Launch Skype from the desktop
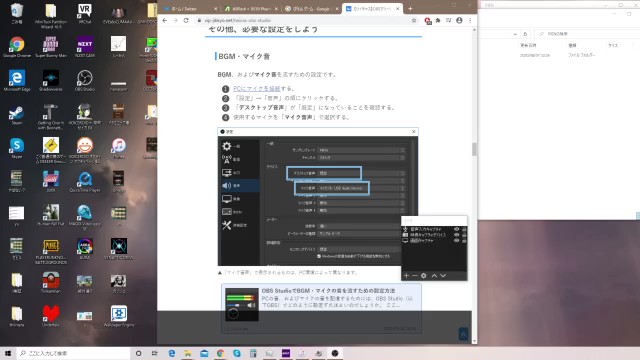Screen dimensions: 640x360 [17, 148]
